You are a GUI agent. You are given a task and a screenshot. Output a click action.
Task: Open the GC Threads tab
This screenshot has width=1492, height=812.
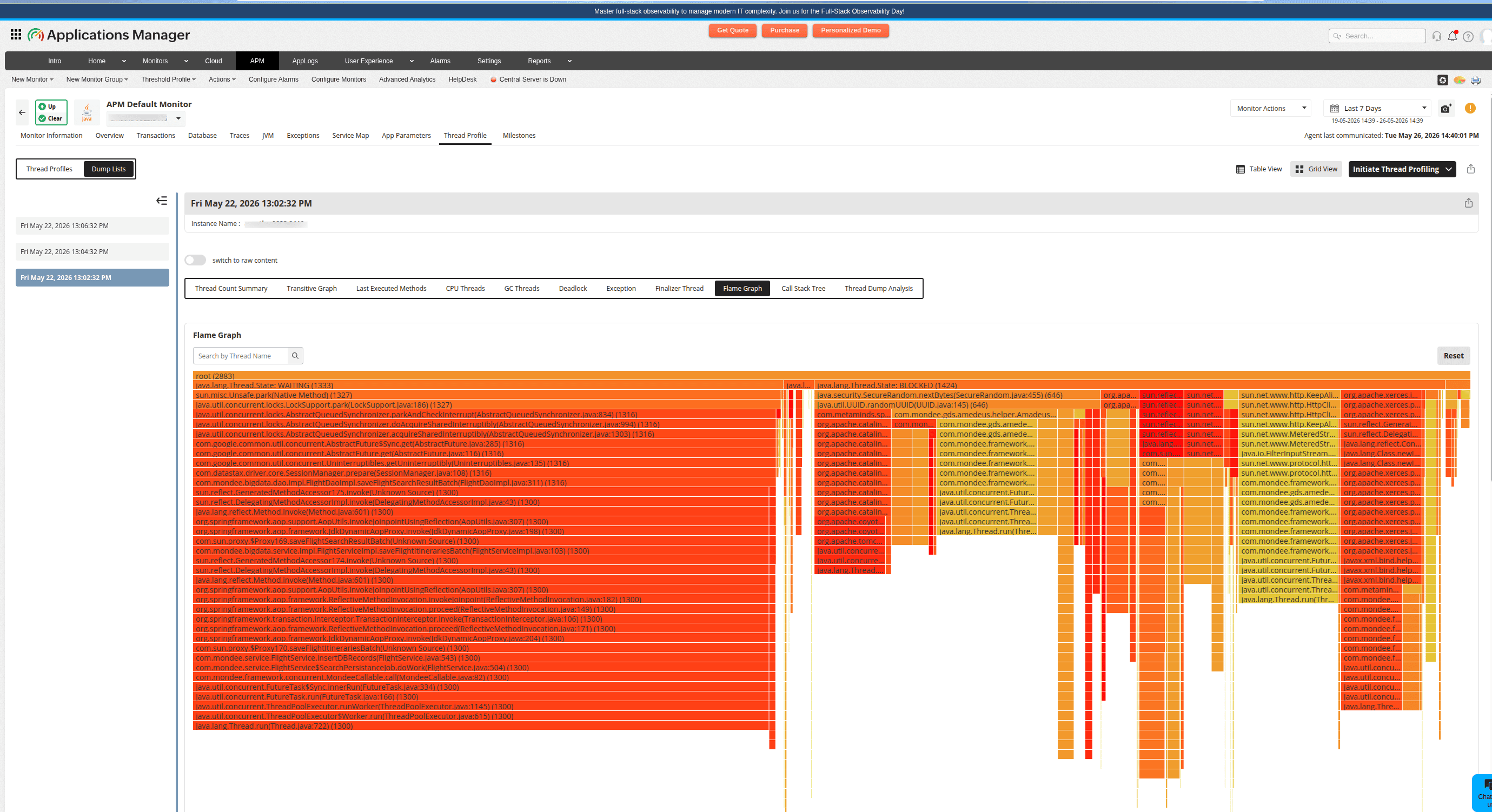(x=521, y=289)
